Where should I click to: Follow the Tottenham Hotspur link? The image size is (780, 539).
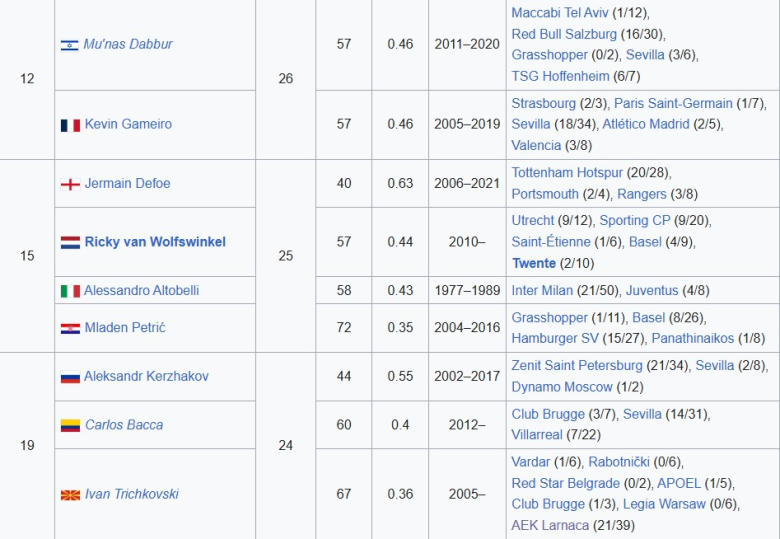click(567, 173)
